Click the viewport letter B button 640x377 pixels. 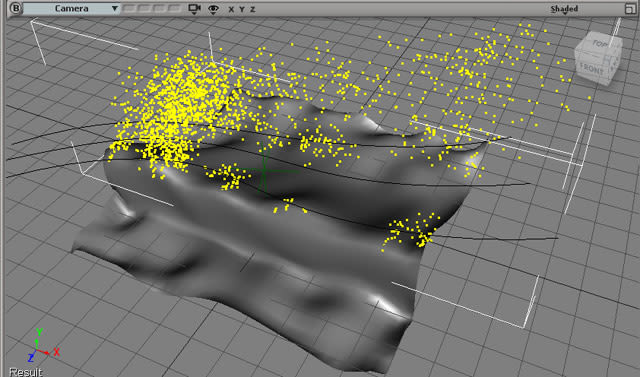pos(15,8)
